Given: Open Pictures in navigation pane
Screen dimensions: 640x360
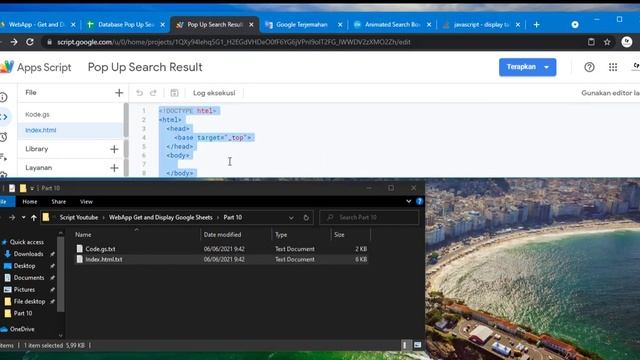Looking at the screenshot, I should tap(24, 290).
